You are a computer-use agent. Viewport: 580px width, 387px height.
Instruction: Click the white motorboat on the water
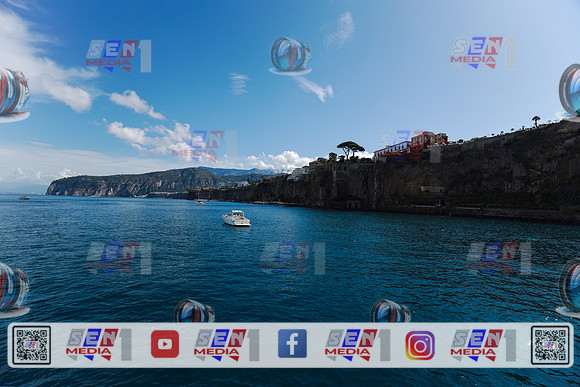pos(236,218)
